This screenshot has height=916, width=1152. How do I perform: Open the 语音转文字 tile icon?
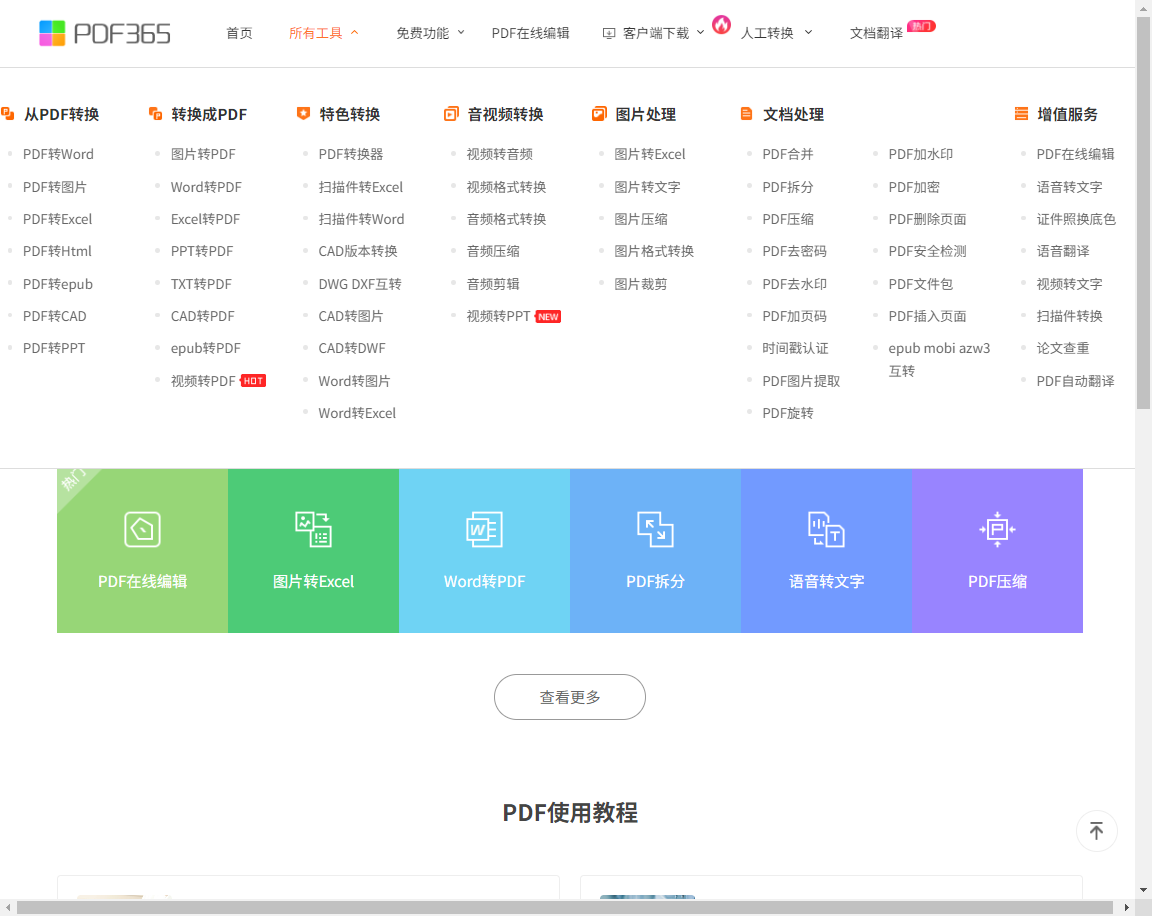(827, 530)
